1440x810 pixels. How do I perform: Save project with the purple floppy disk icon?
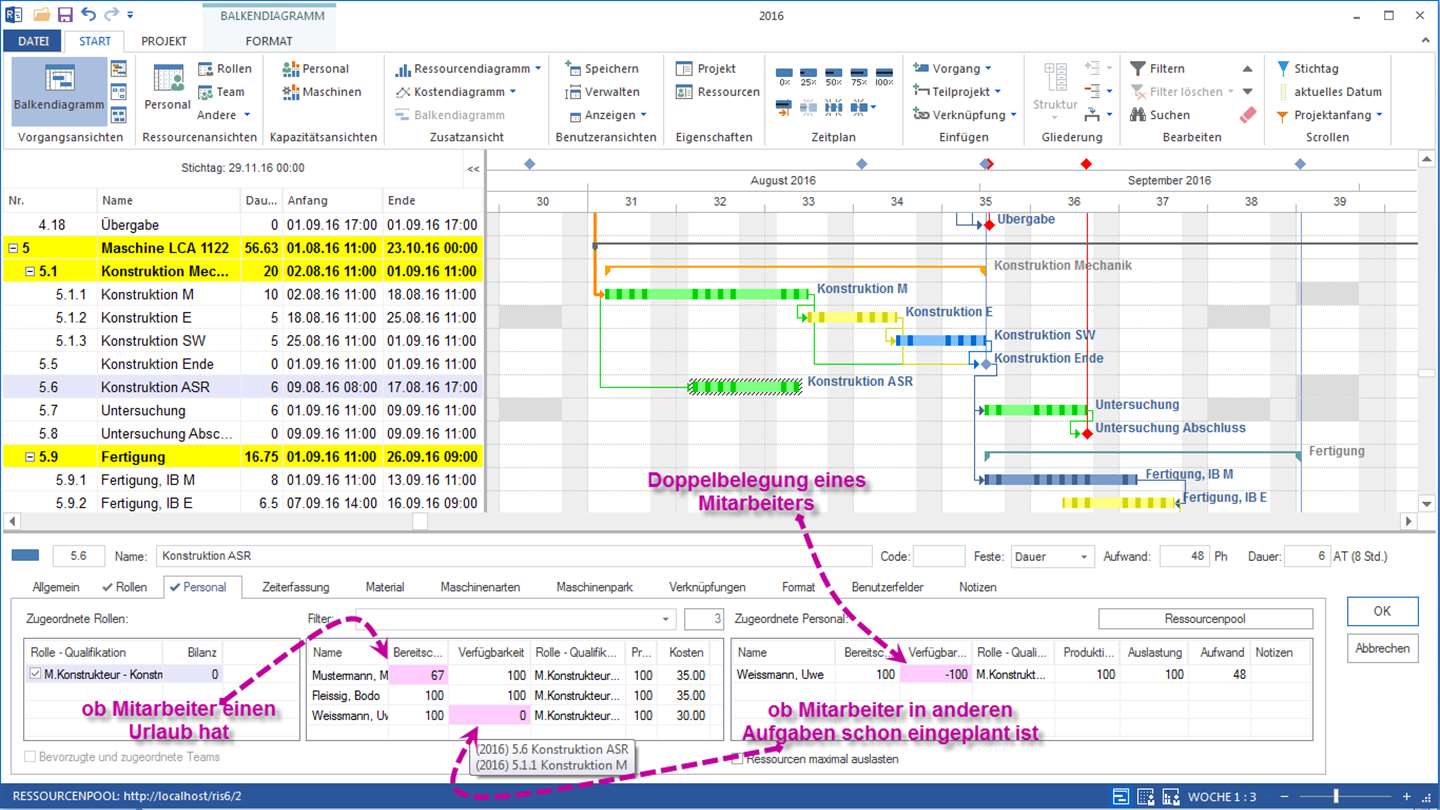click(x=65, y=15)
